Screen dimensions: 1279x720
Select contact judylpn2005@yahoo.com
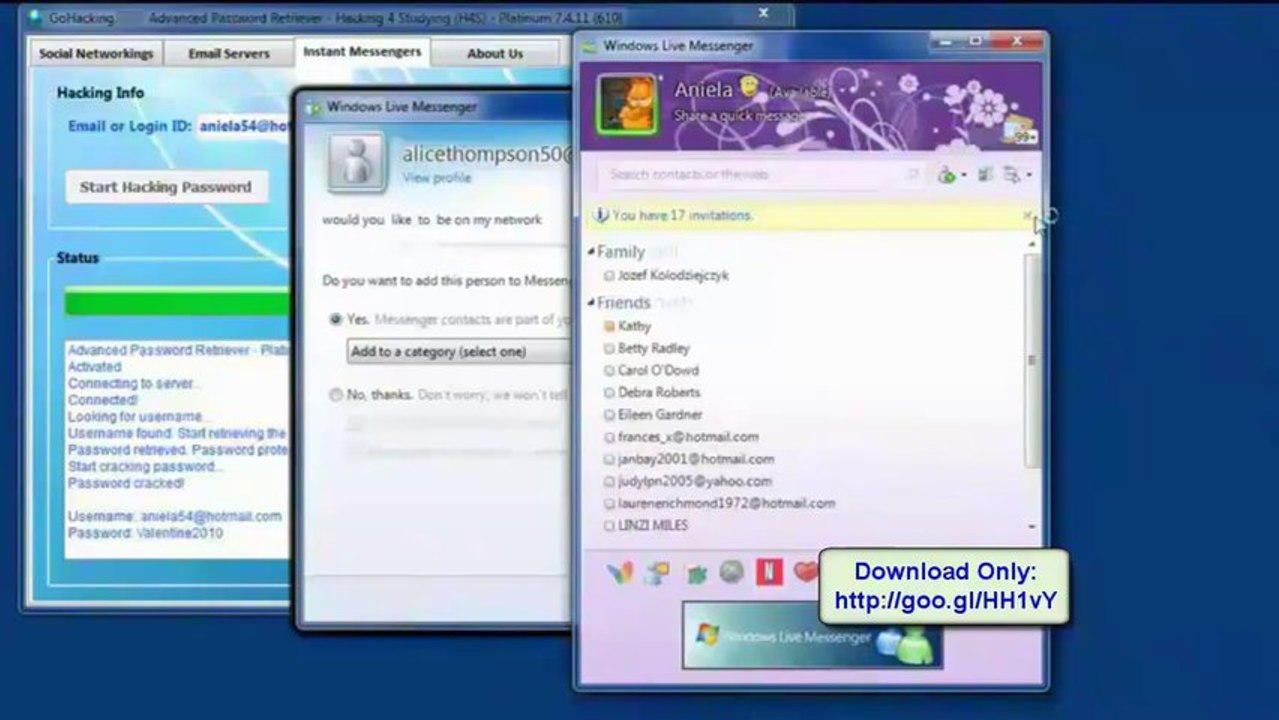696,481
